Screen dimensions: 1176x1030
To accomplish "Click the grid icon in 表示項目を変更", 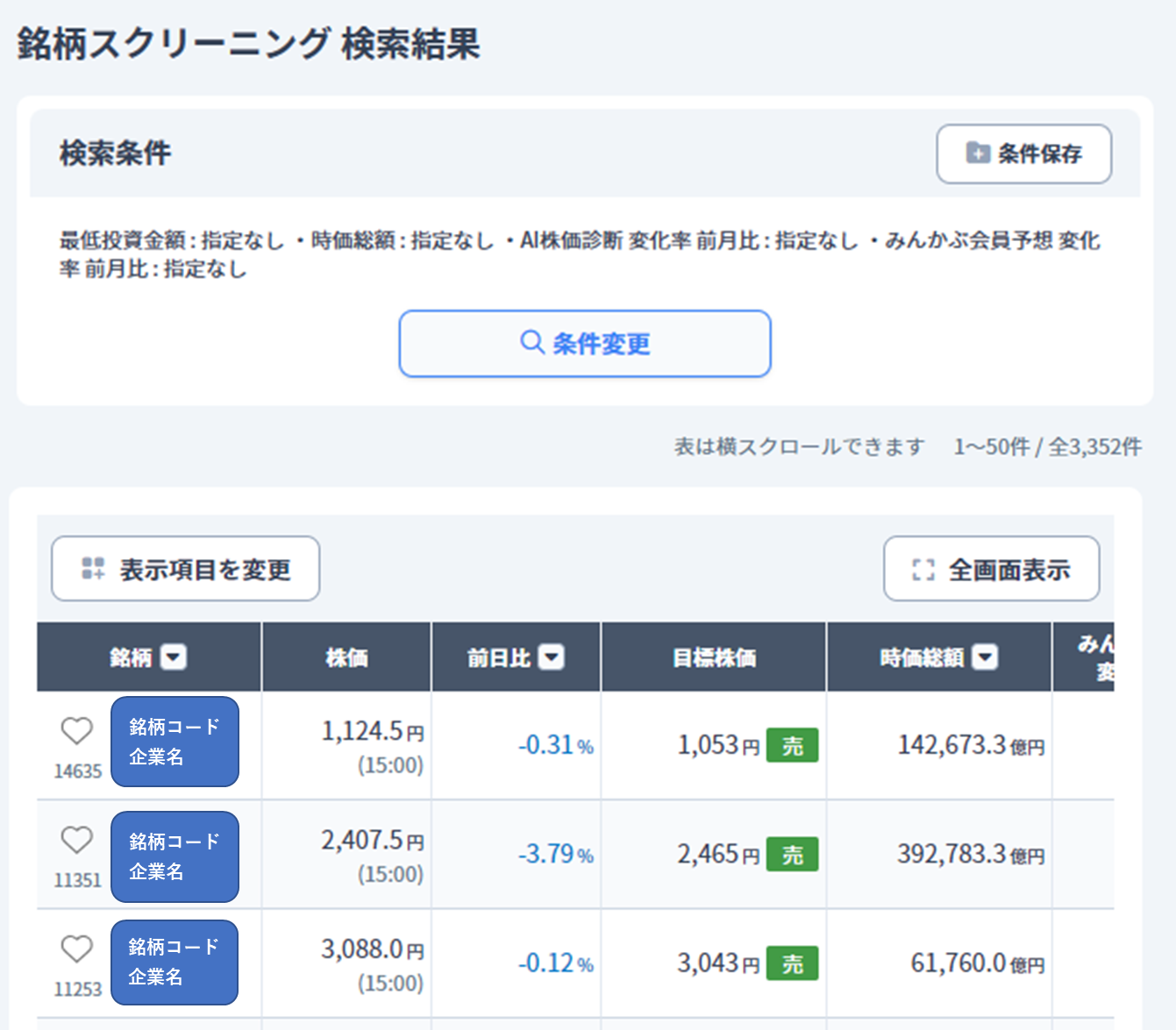I will point(93,568).
